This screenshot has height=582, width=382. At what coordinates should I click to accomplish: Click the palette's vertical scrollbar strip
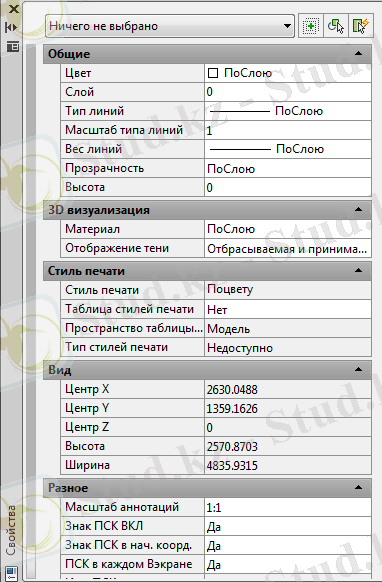31,311
